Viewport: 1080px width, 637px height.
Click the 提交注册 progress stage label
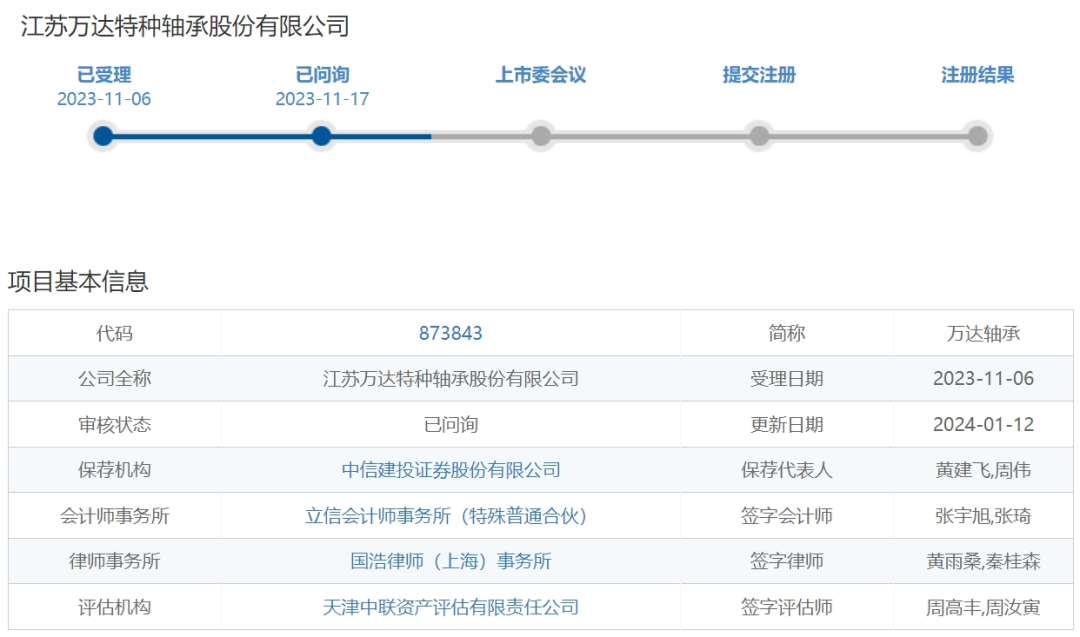pyautogui.click(x=759, y=74)
